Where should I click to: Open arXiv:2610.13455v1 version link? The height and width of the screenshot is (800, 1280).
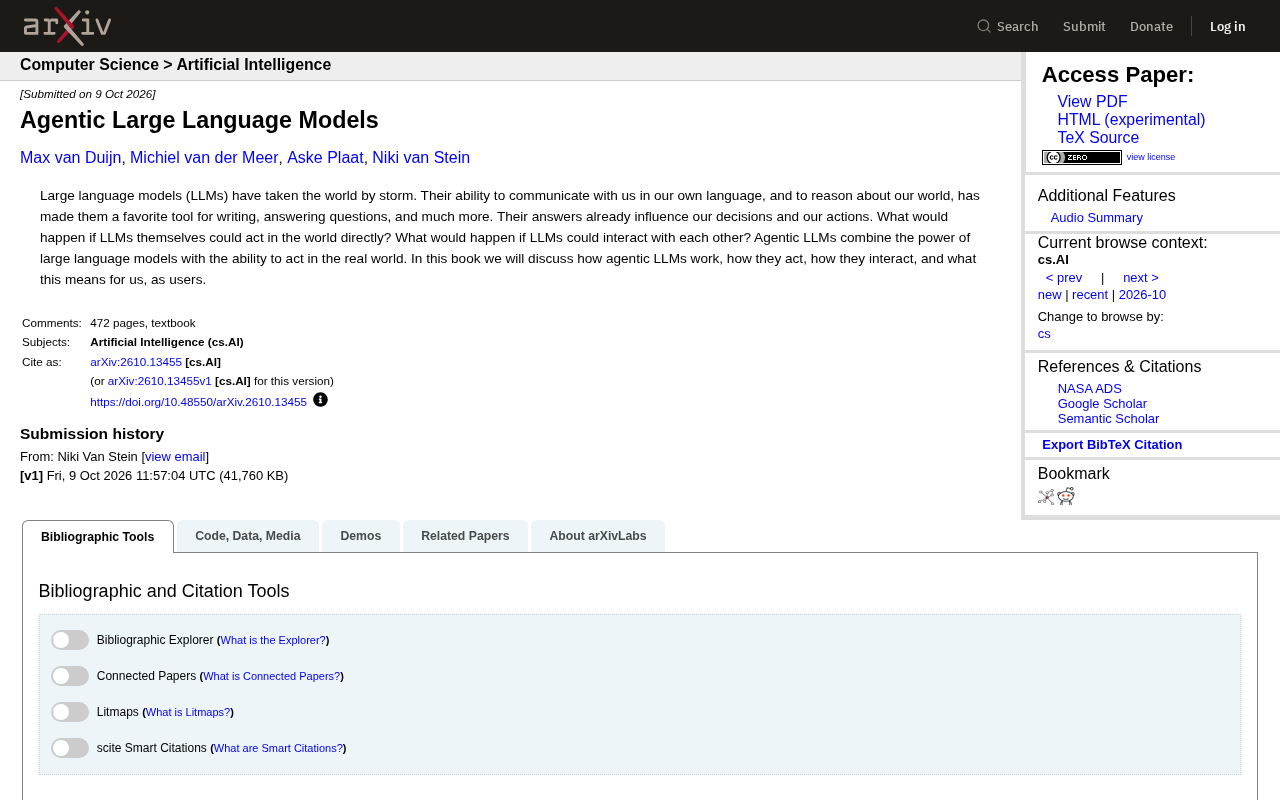[160, 381]
